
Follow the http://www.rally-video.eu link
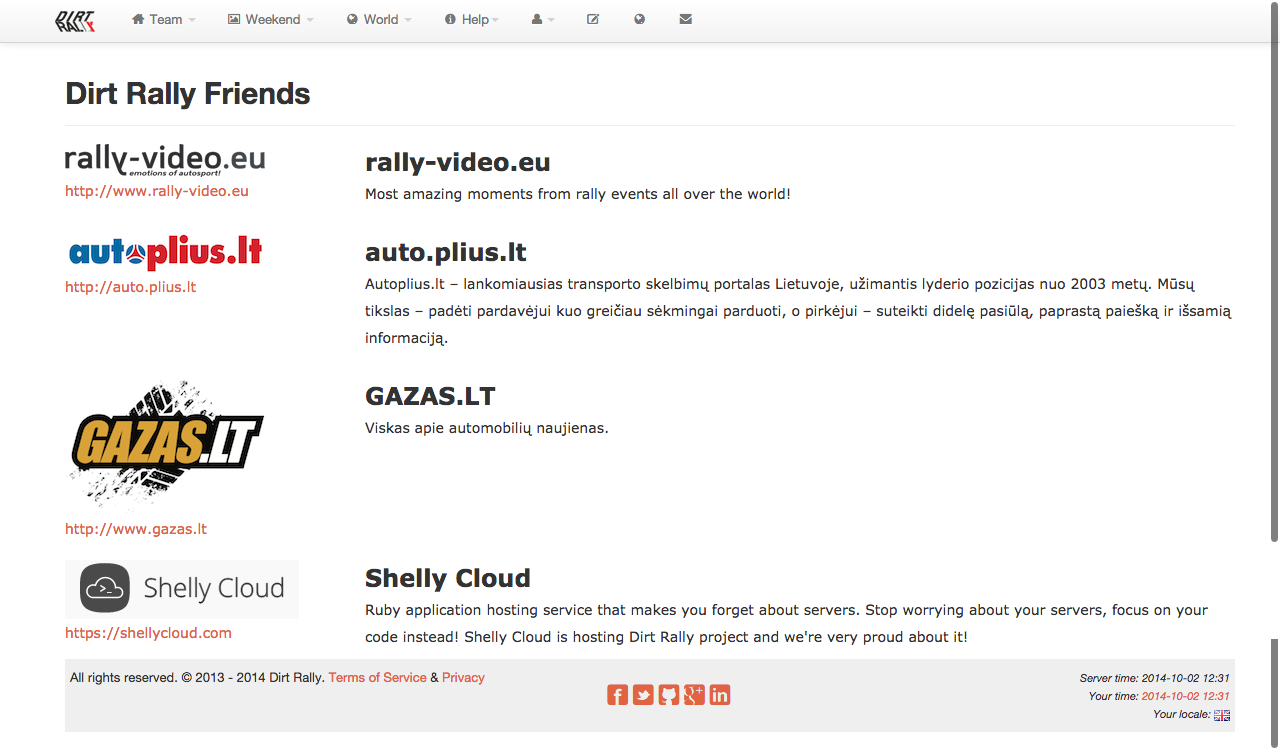click(157, 191)
